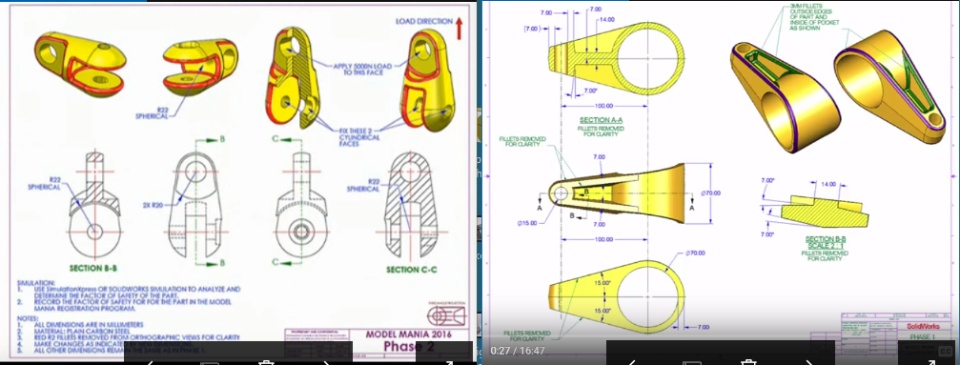Click the PHASE 1 title block text
Screen dimensions: 960x365
[x=924, y=337]
